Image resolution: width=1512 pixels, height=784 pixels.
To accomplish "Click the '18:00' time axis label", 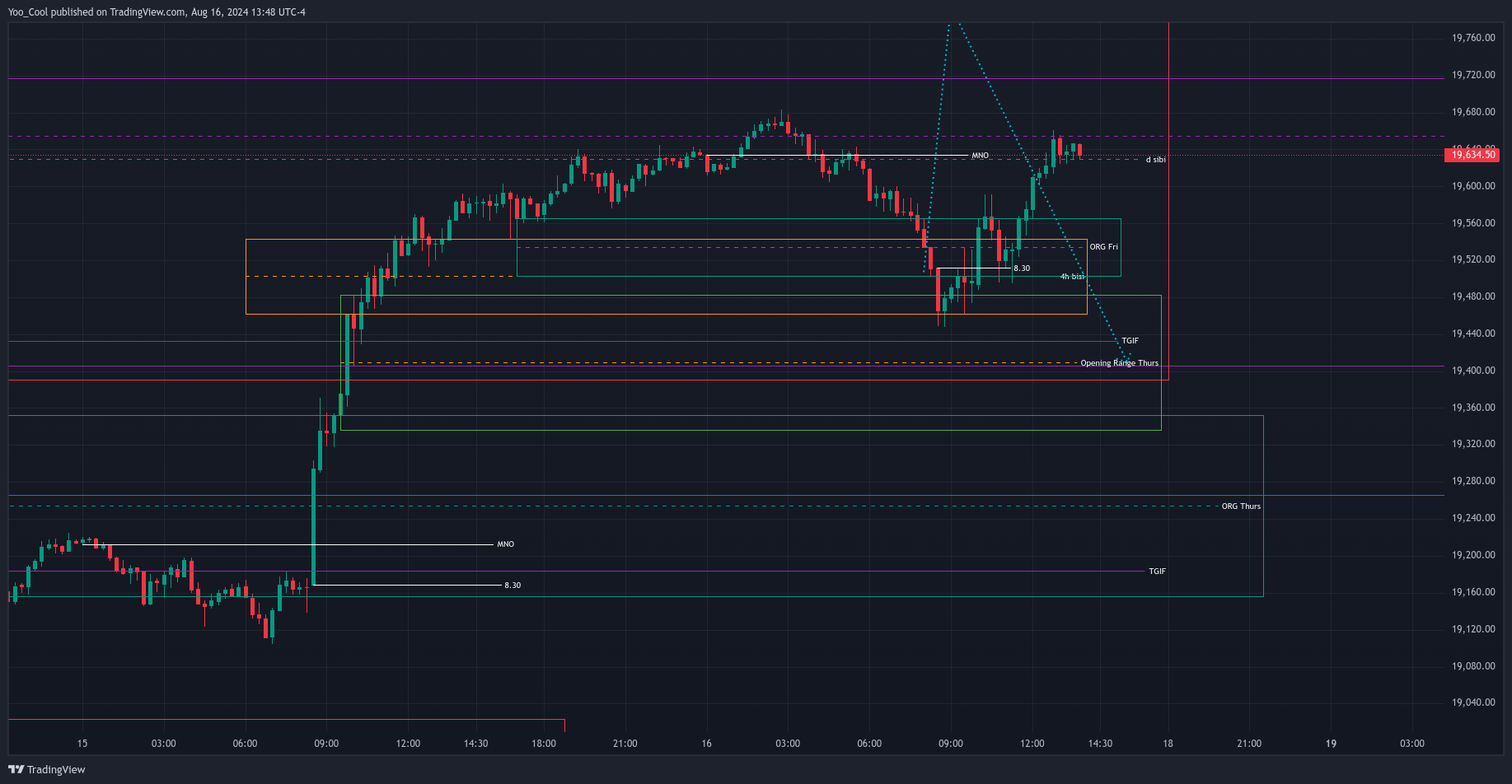I will pos(544,744).
